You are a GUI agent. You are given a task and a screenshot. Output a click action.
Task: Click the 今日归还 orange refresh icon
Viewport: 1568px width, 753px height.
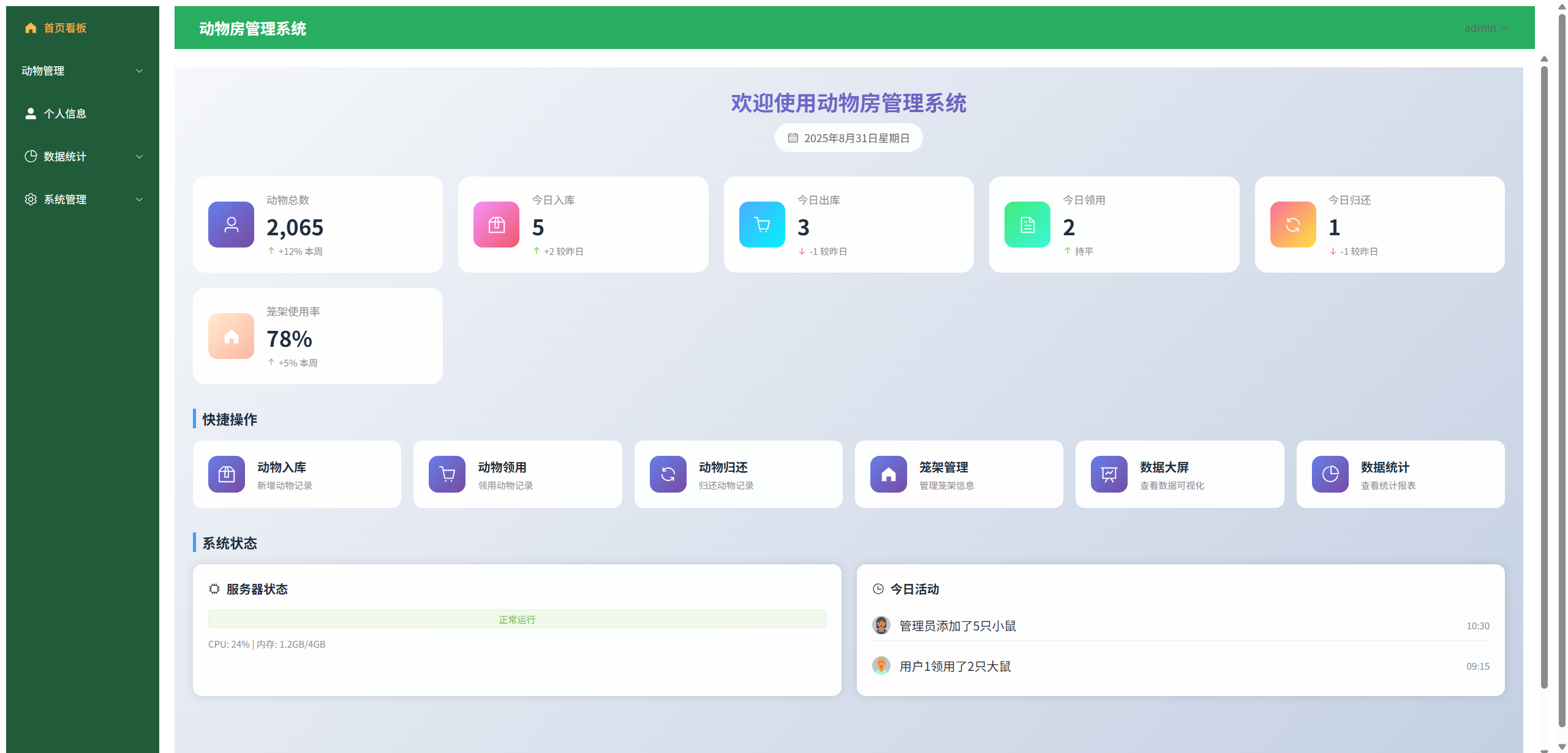click(1292, 224)
